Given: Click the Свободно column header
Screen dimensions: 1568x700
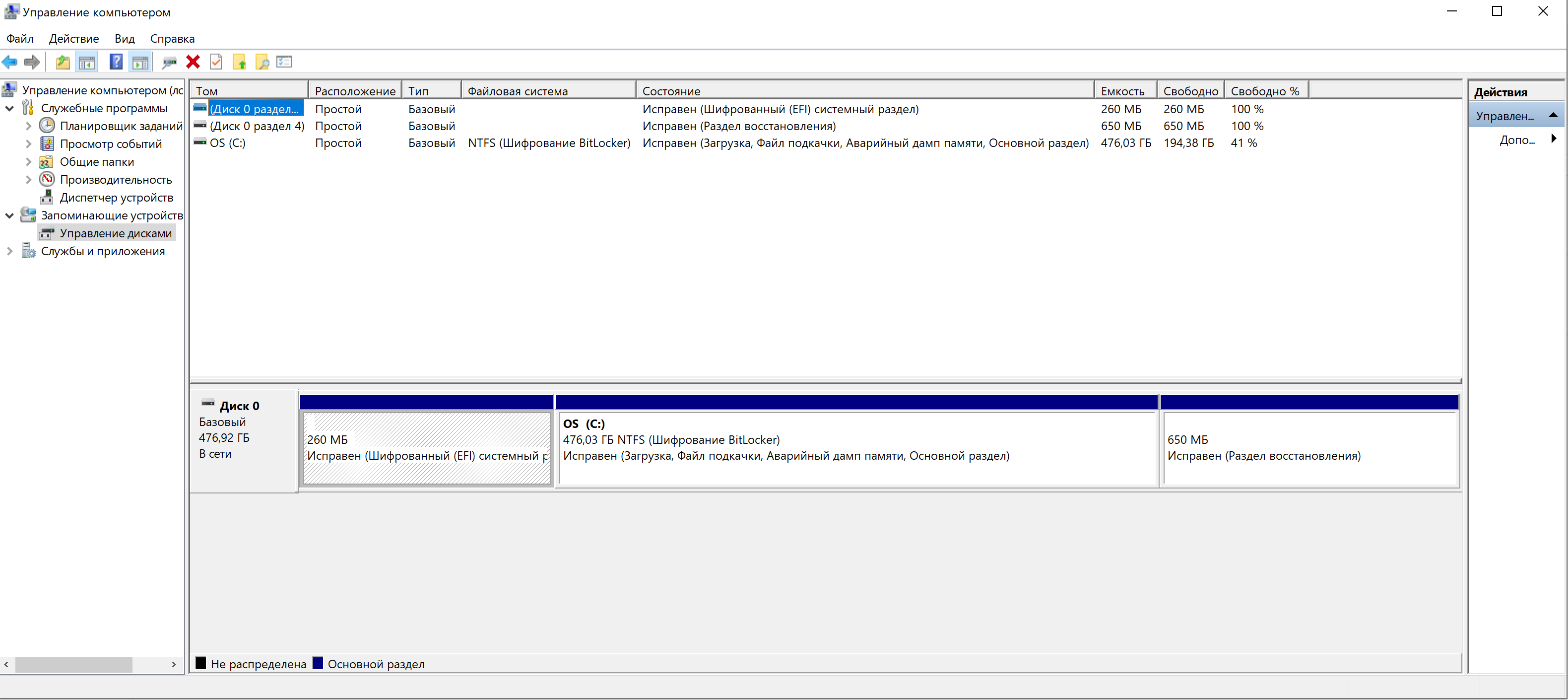Looking at the screenshot, I should (x=1190, y=91).
